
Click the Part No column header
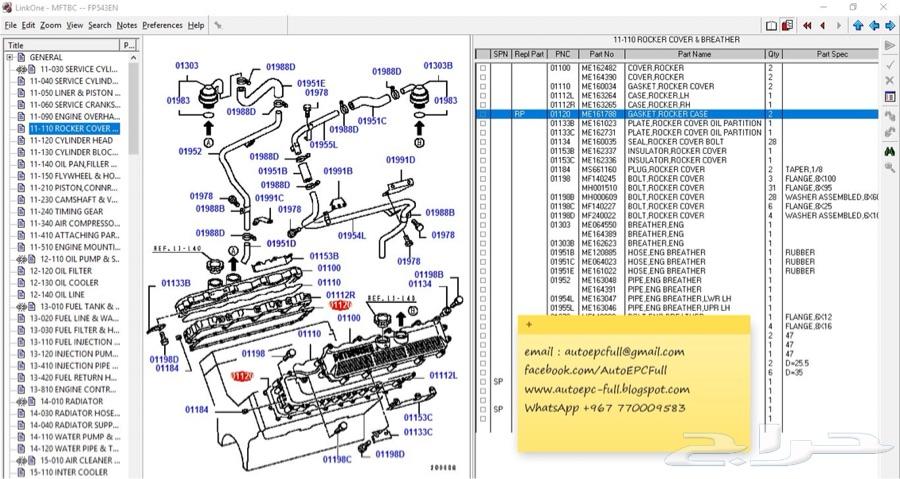[x=602, y=54]
